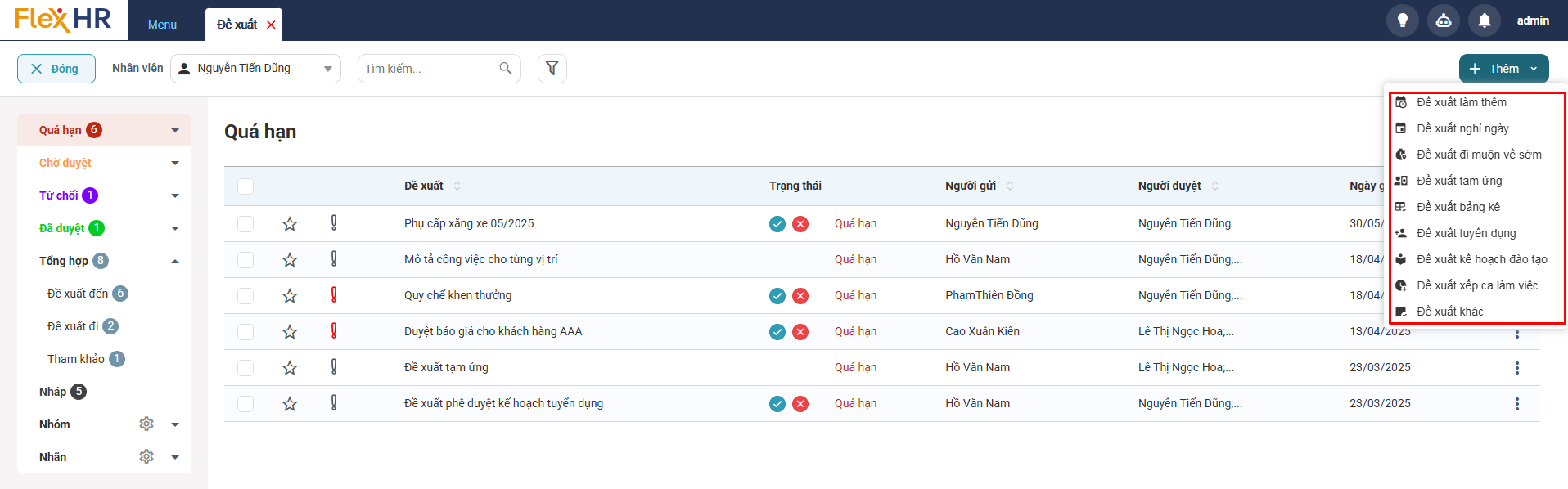Reject Đề xuất phê duyệt kế hoạch tuyển dụng

[800, 403]
